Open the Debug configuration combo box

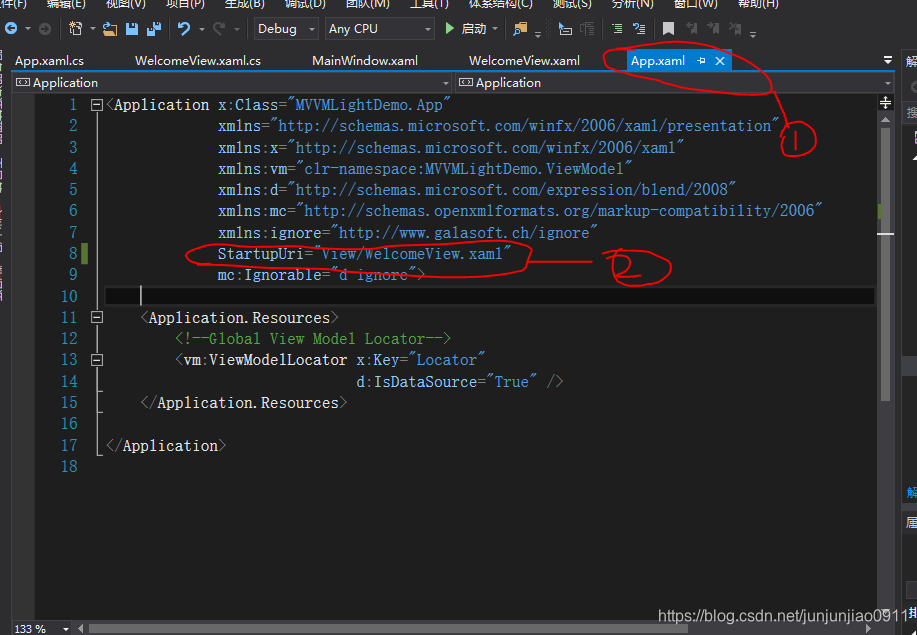(x=287, y=29)
